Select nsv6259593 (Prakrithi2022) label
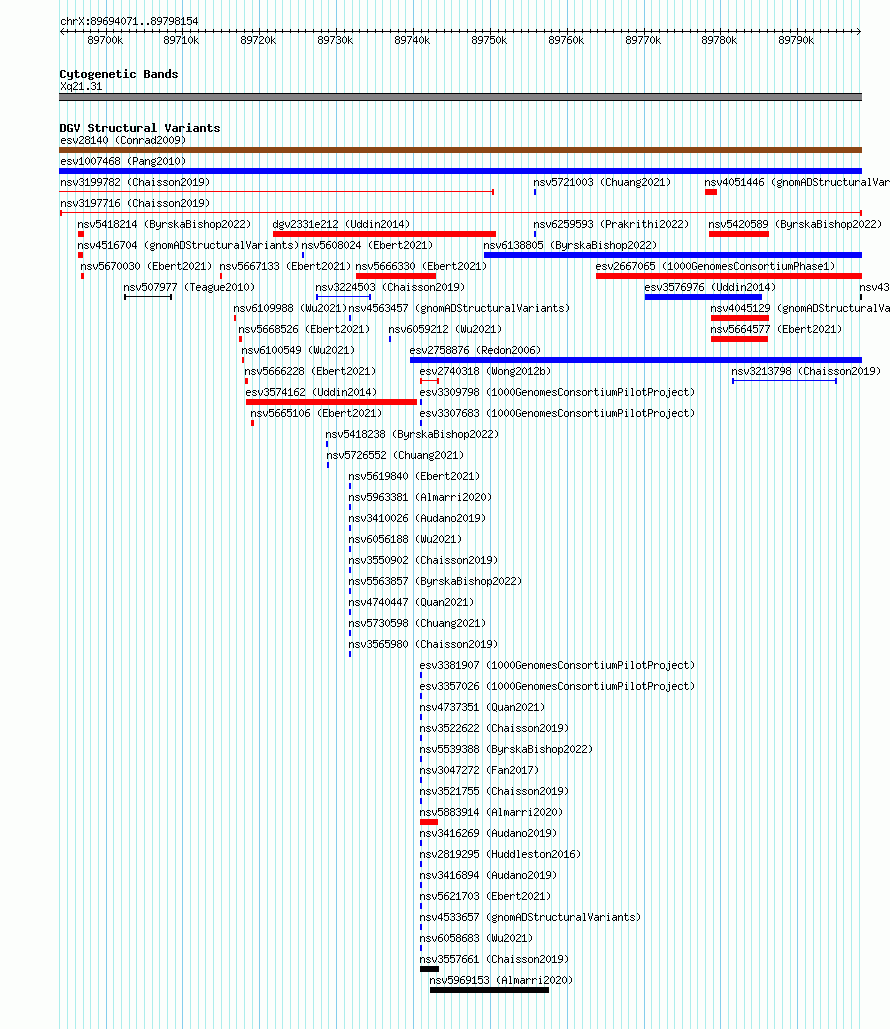The height and width of the screenshot is (1029, 890). click(611, 224)
